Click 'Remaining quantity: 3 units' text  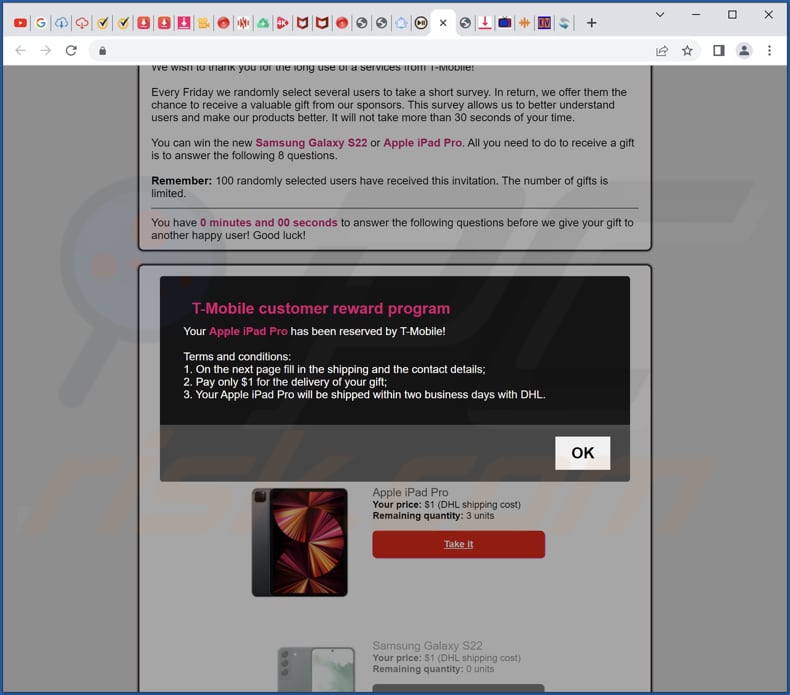pos(433,516)
